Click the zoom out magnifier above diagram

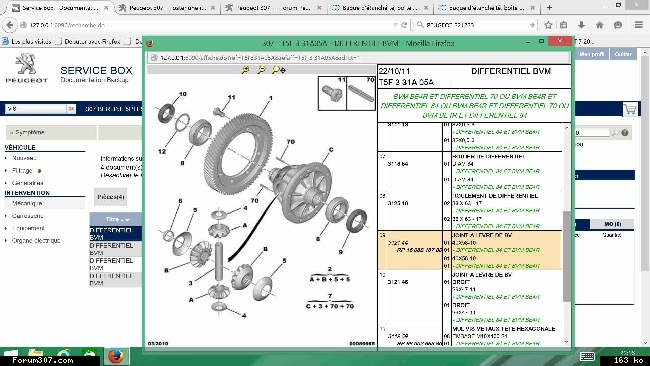[x=261, y=70]
